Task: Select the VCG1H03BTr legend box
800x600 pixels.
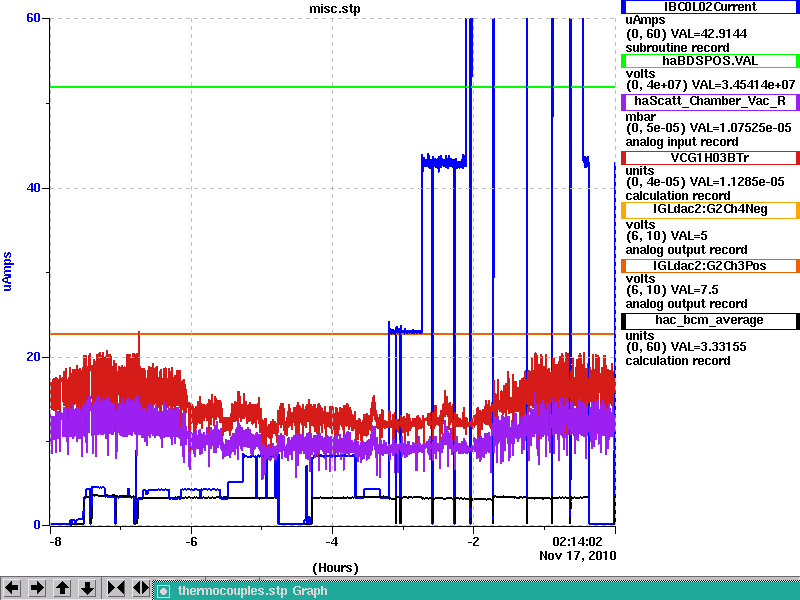Action: click(x=710, y=158)
